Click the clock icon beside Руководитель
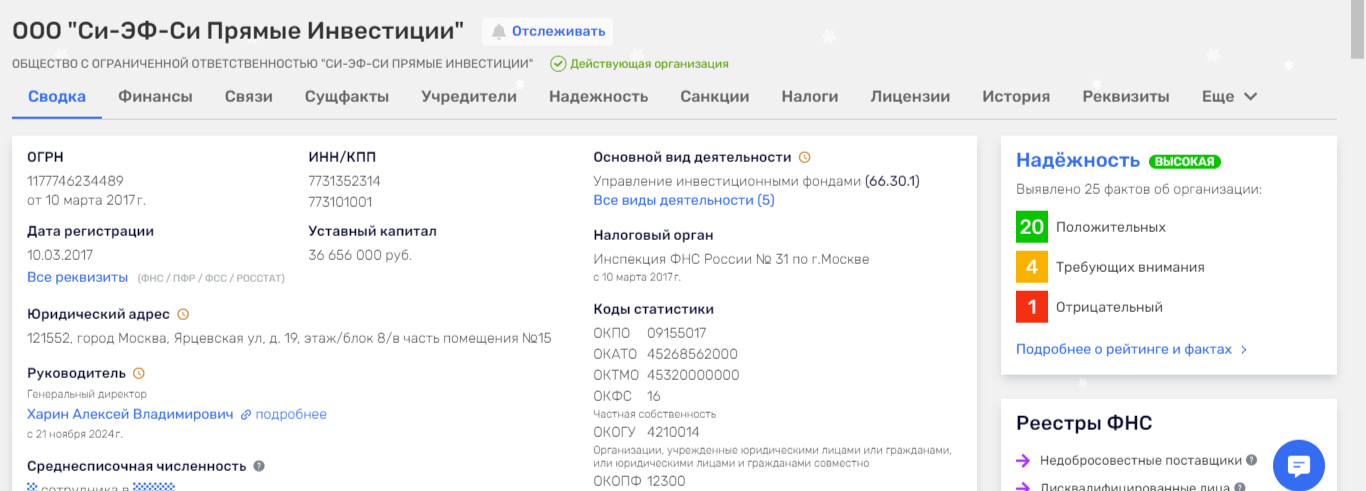The image size is (1366, 491). point(139,373)
